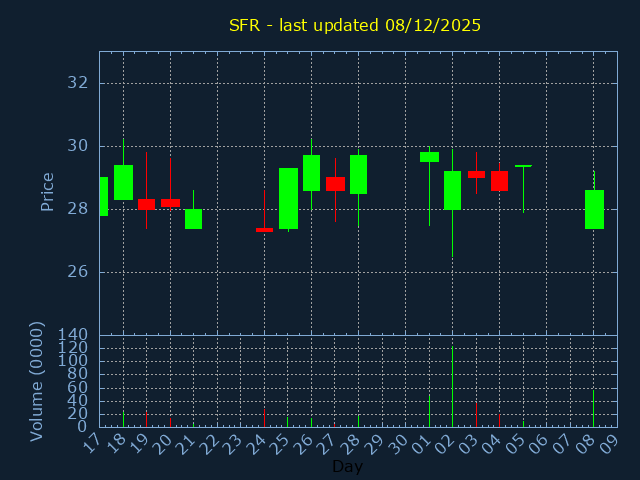This screenshot has width=640, height=480.
Task: Select the red candlestick for day 19
Action: tap(146, 204)
